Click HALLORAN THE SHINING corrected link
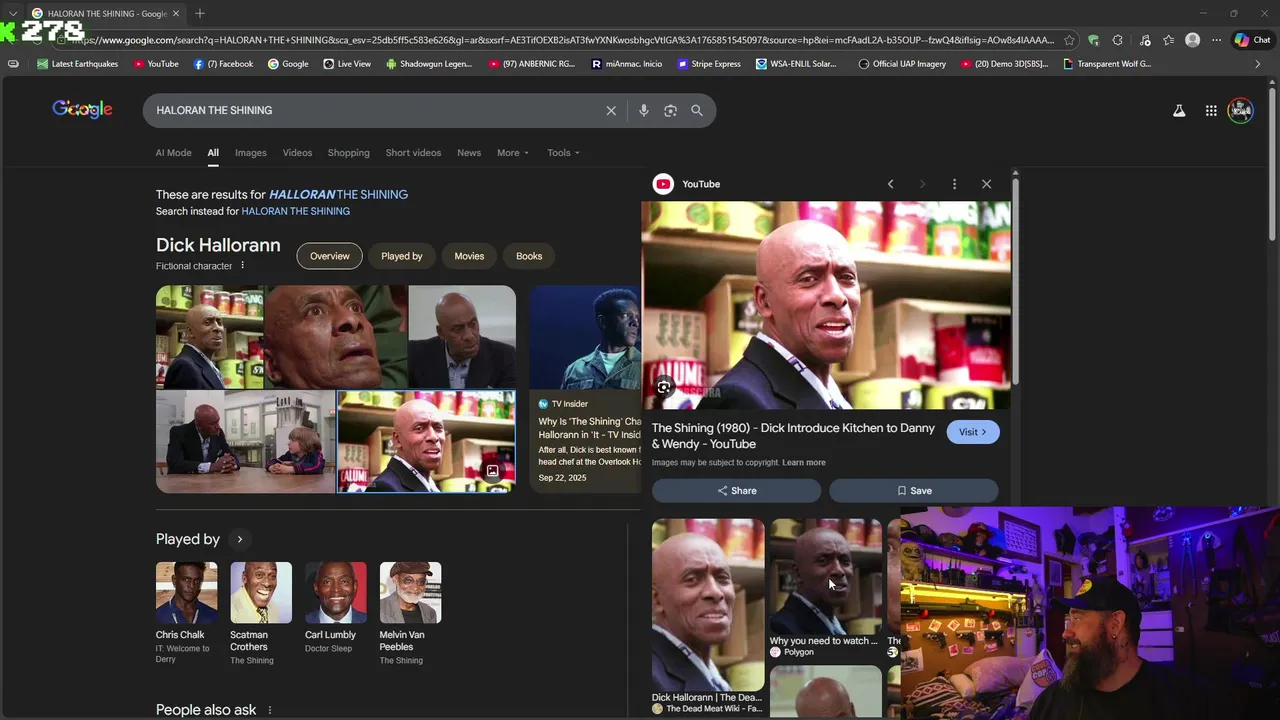Viewport: 1280px width, 720px height. 338,194
